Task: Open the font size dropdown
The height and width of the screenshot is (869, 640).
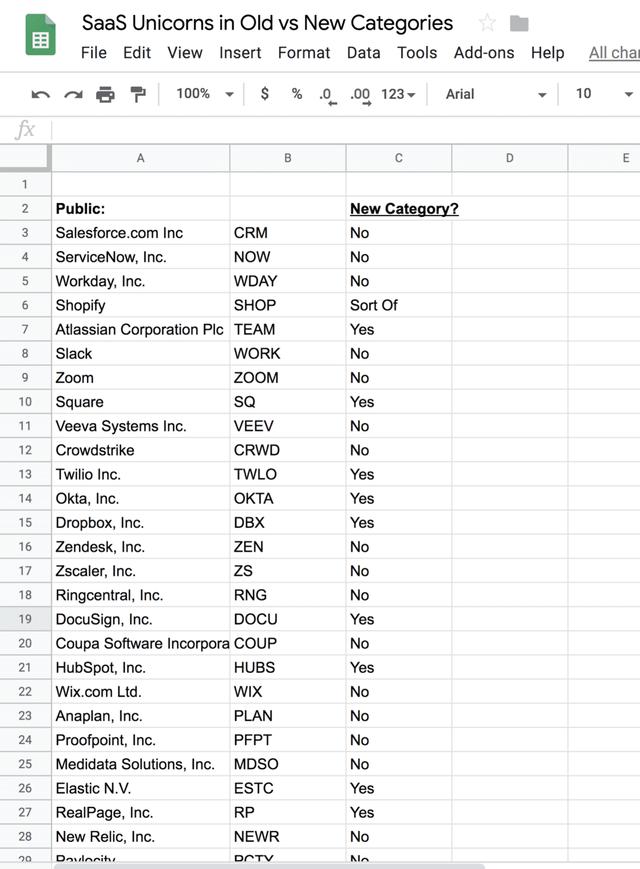Action: pos(604,94)
